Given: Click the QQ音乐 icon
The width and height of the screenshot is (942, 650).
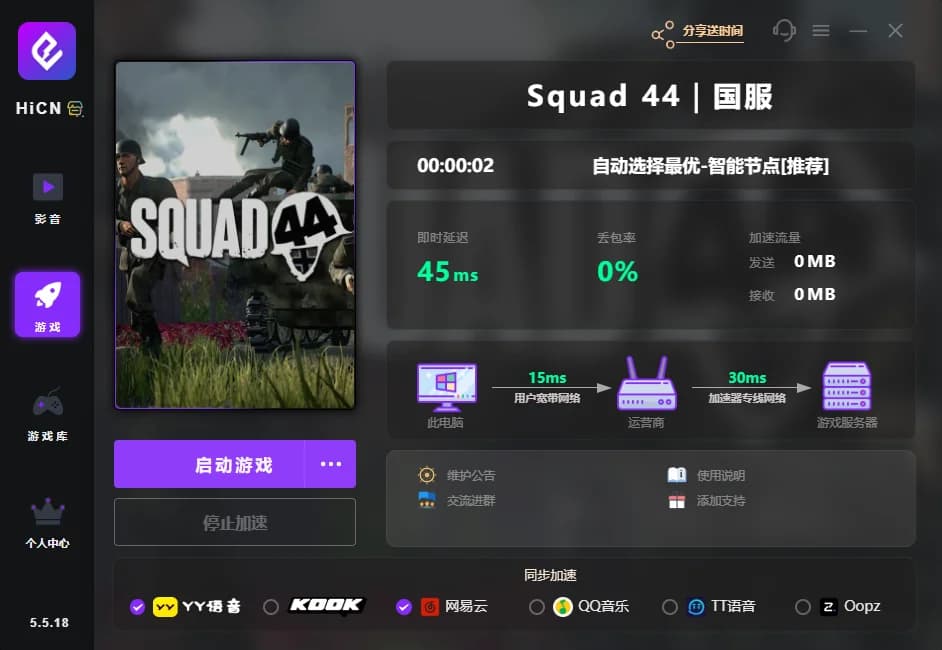Looking at the screenshot, I should pyautogui.click(x=562, y=607).
